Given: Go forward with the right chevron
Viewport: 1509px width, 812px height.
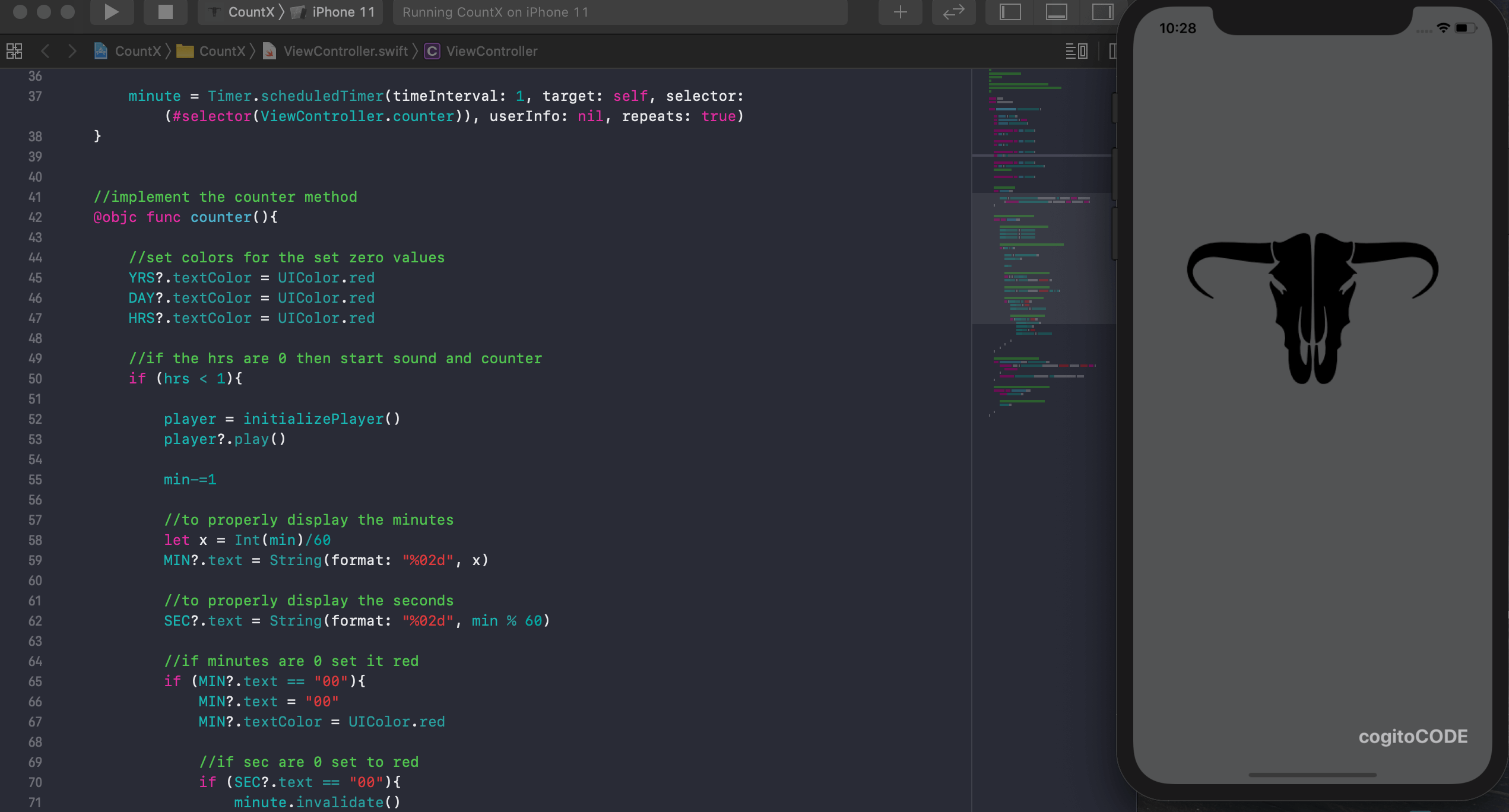Looking at the screenshot, I should tap(72, 51).
